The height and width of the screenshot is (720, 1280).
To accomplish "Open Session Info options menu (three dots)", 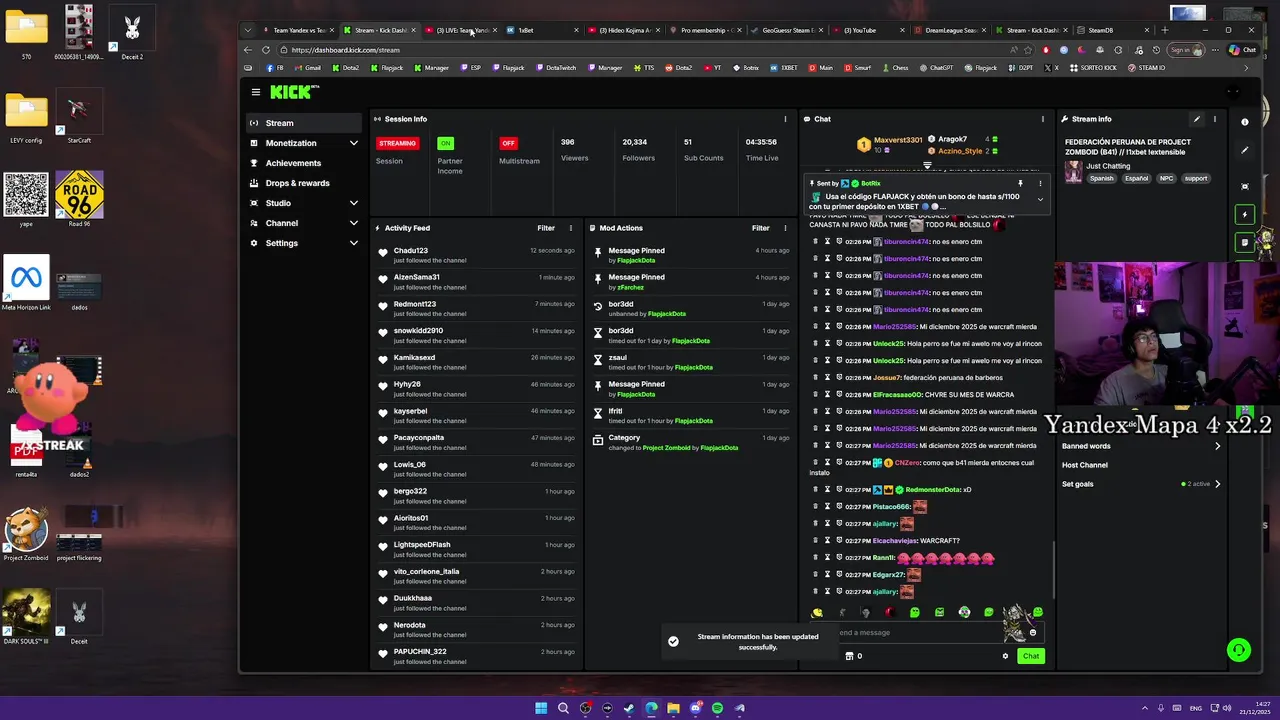I will click(785, 119).
